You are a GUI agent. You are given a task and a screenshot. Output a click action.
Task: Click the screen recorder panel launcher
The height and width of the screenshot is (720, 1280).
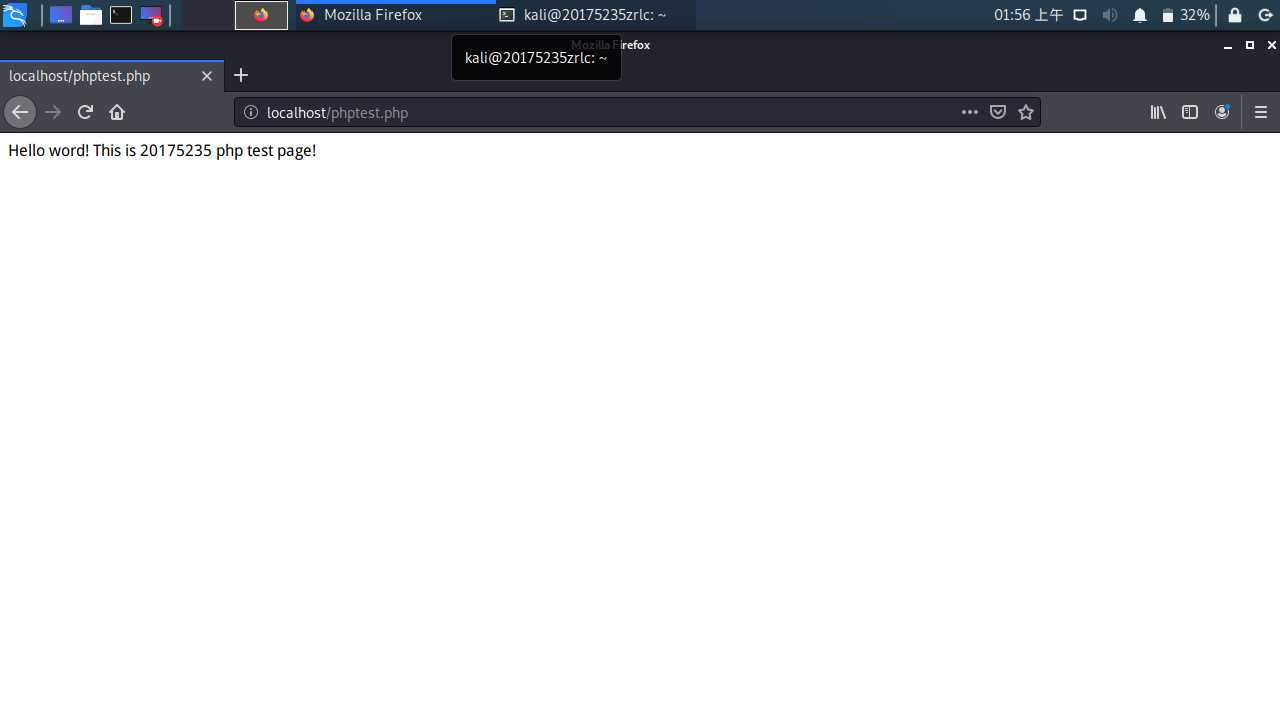pyautogui.click(x=151, y=15)
